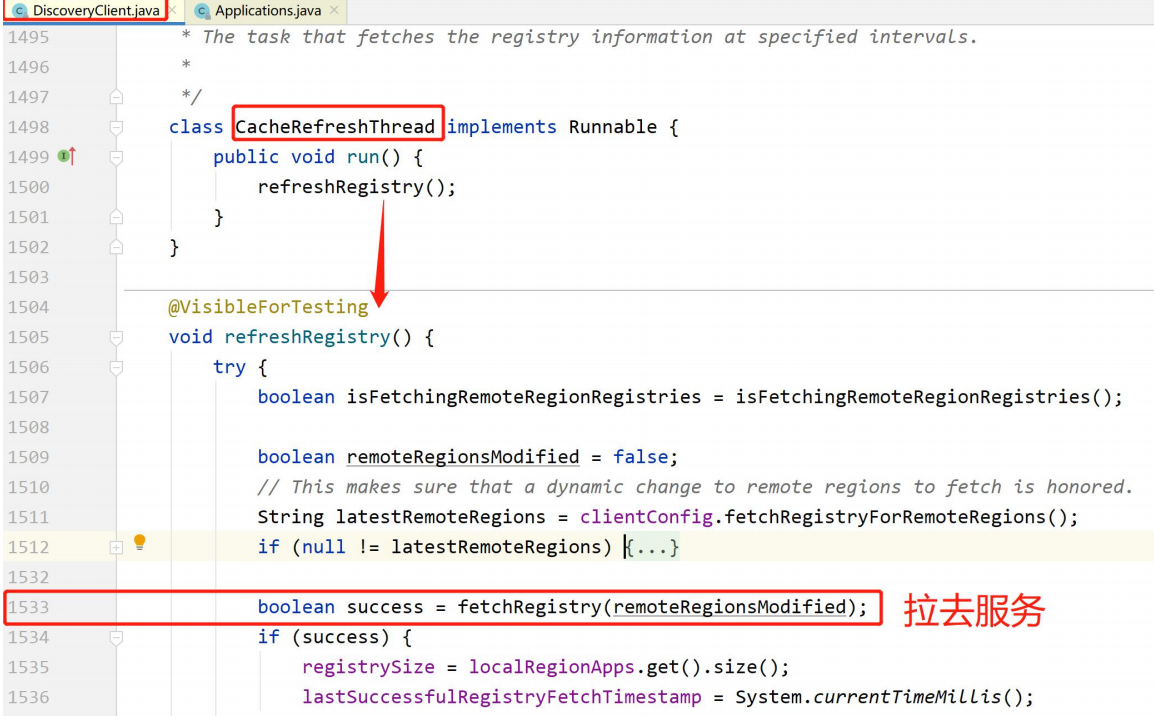Image resolution: width=1154 pixels, height=716 pixels.
Task: Click the fetchRegistry method call
Action: (x=530, y=607)
